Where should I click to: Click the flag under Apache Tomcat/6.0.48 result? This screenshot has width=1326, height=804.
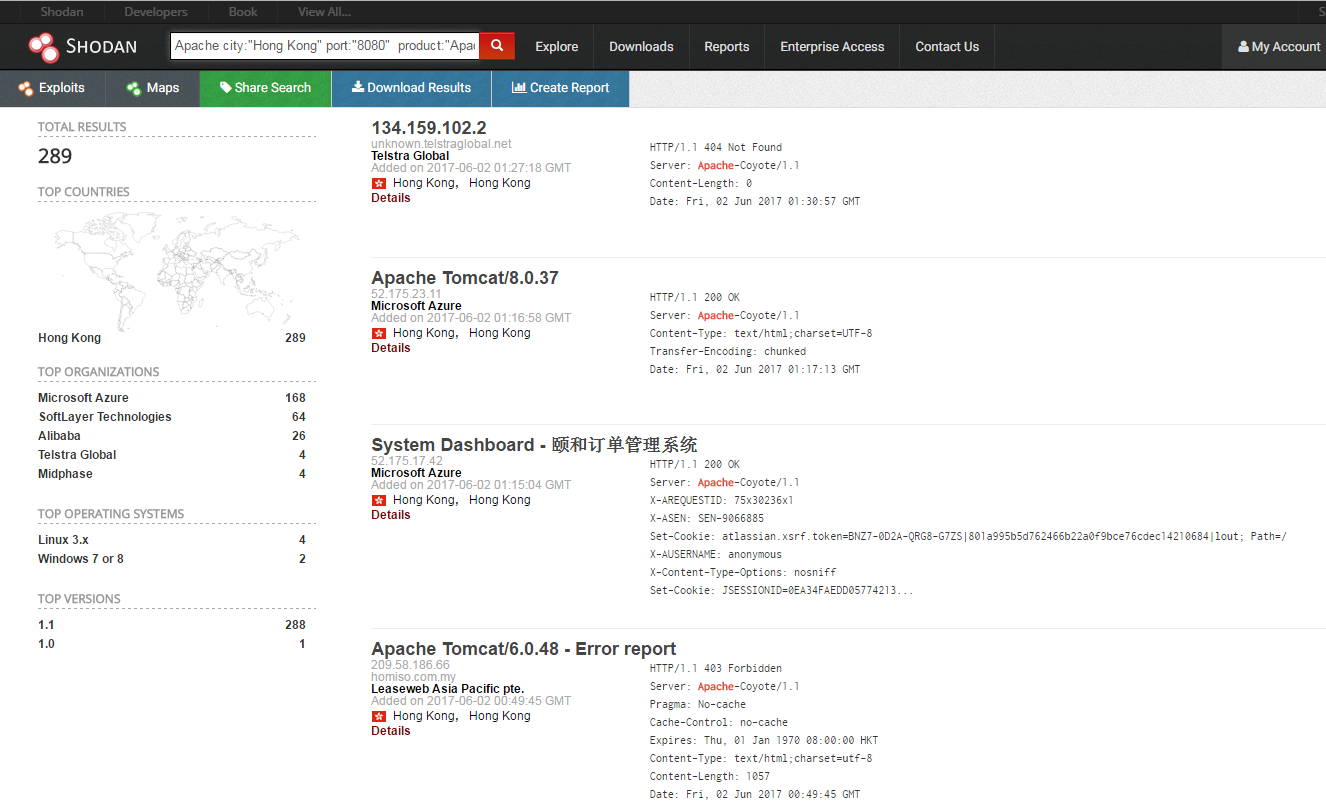tap(379, 716)
